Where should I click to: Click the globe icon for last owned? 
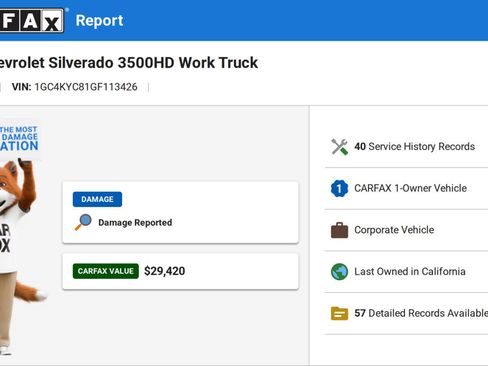click(x=339, y=272)
